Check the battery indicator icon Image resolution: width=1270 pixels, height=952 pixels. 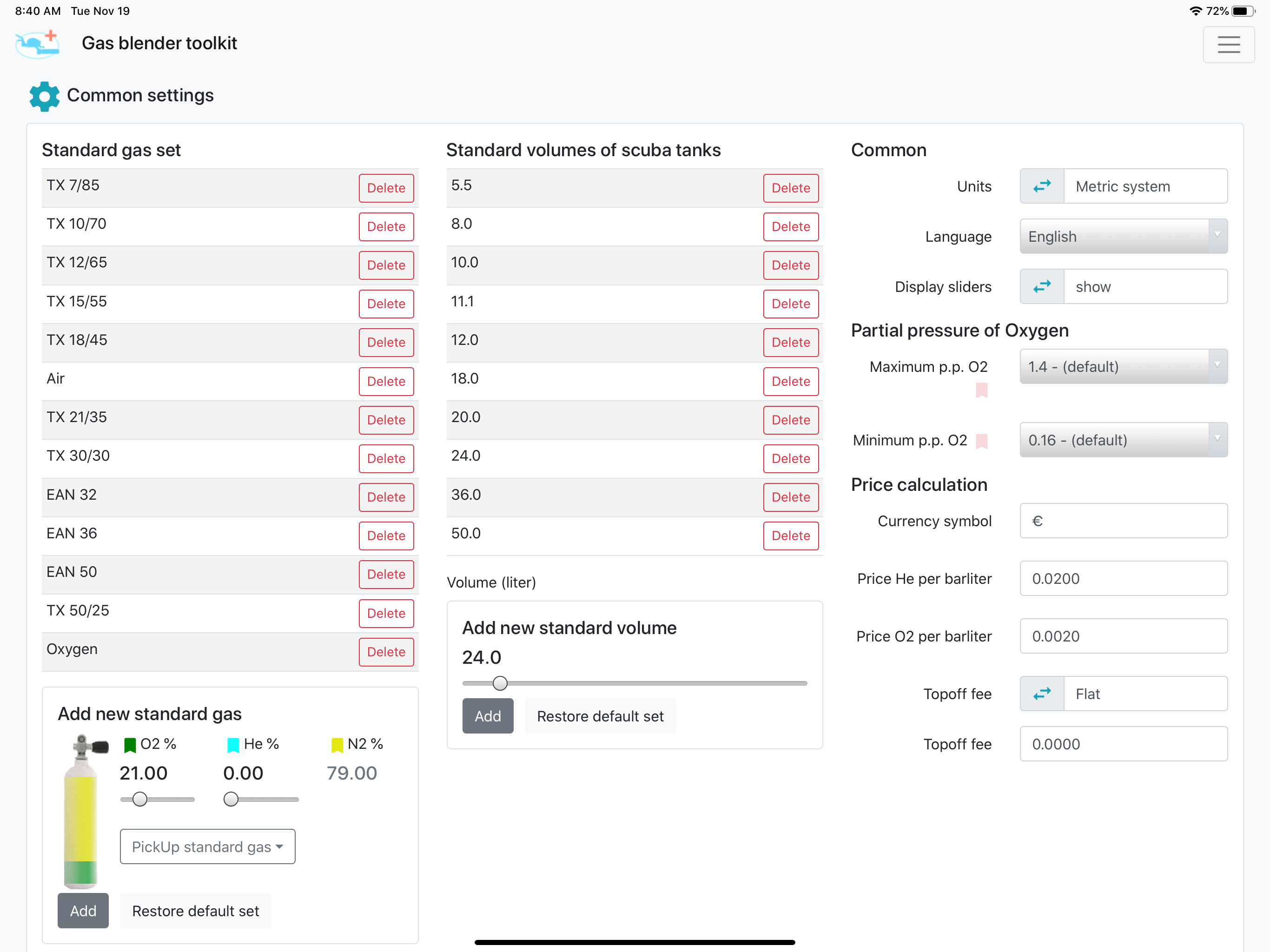[x=1243, y=11]
